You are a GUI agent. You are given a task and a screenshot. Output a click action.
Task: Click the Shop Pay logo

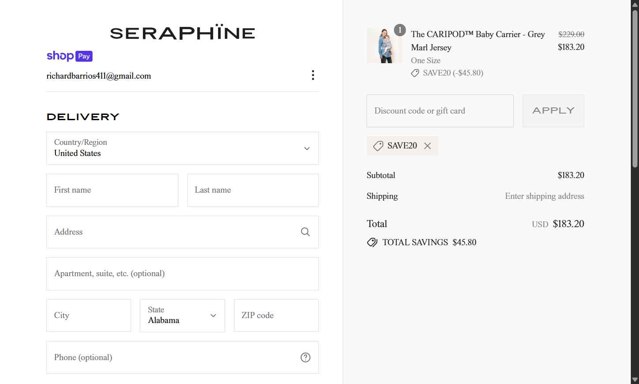70,56
